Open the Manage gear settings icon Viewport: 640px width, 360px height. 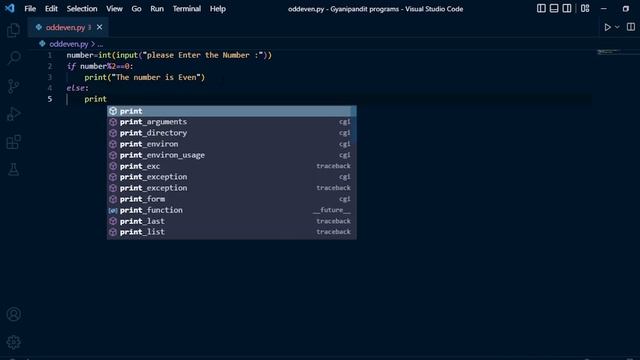[x=13, y=342]
